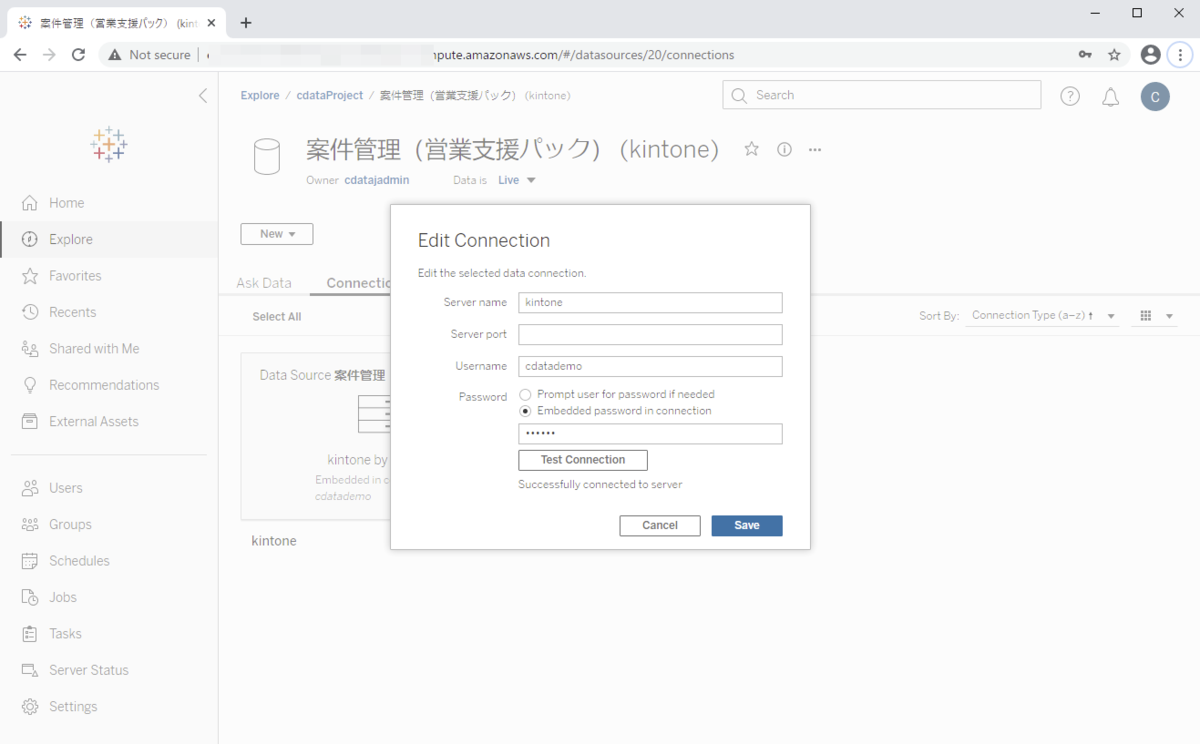
Task: Click the Tableau logo in sidebar
Action: [108, 145]
